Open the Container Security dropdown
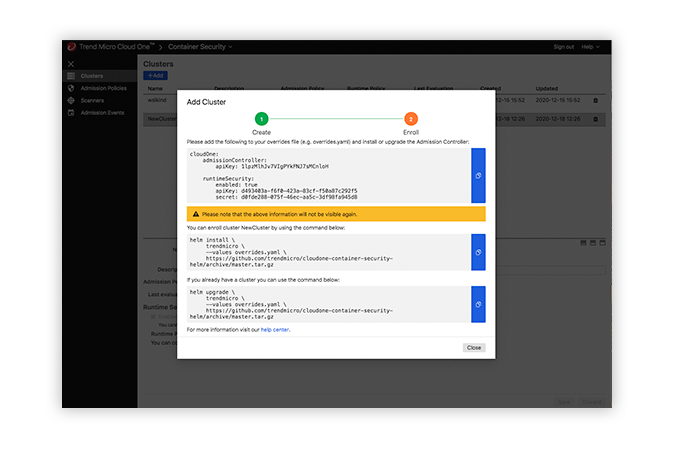Screen dimensions: 673x449 (200, 47)
